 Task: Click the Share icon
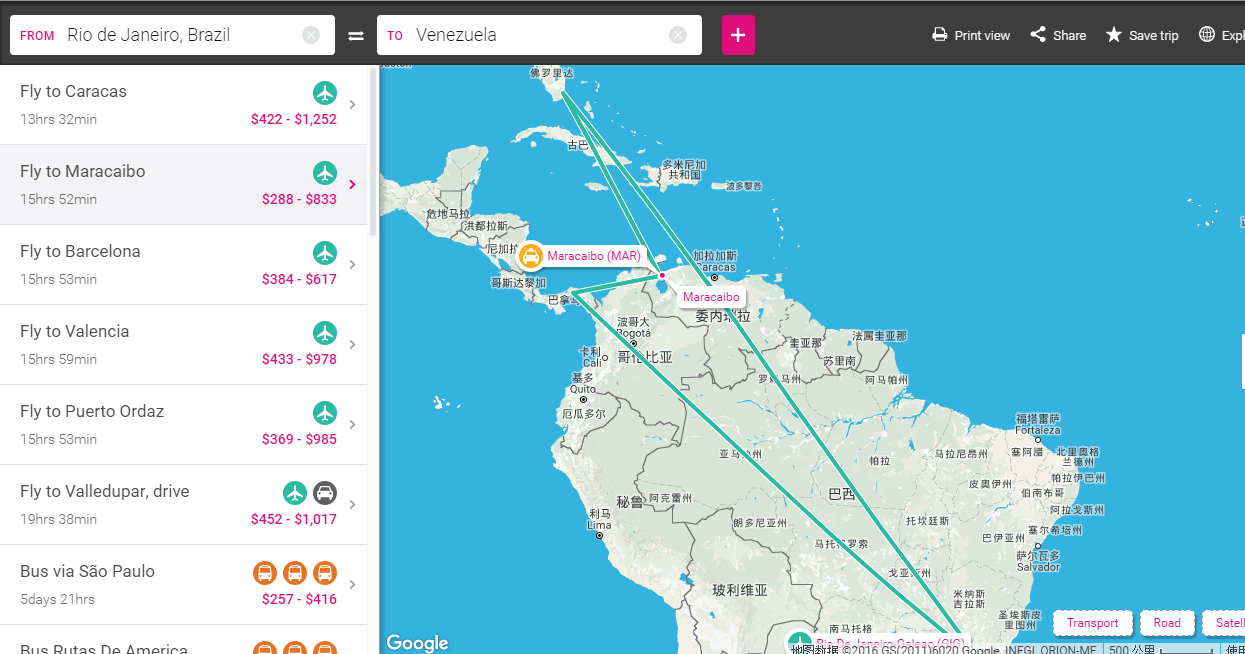click(1038, 35)
